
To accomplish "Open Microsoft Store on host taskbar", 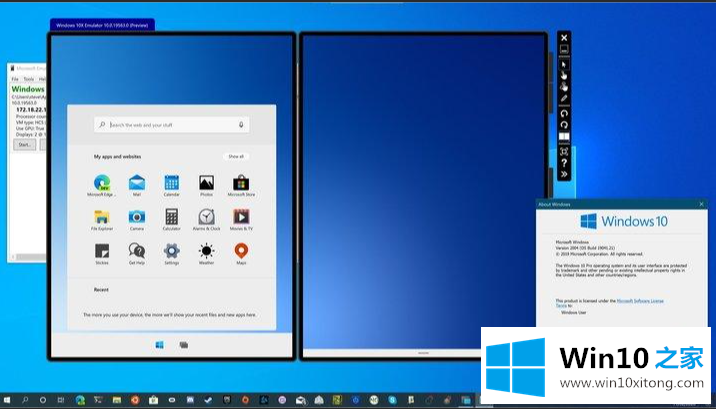I will [153, 400].
